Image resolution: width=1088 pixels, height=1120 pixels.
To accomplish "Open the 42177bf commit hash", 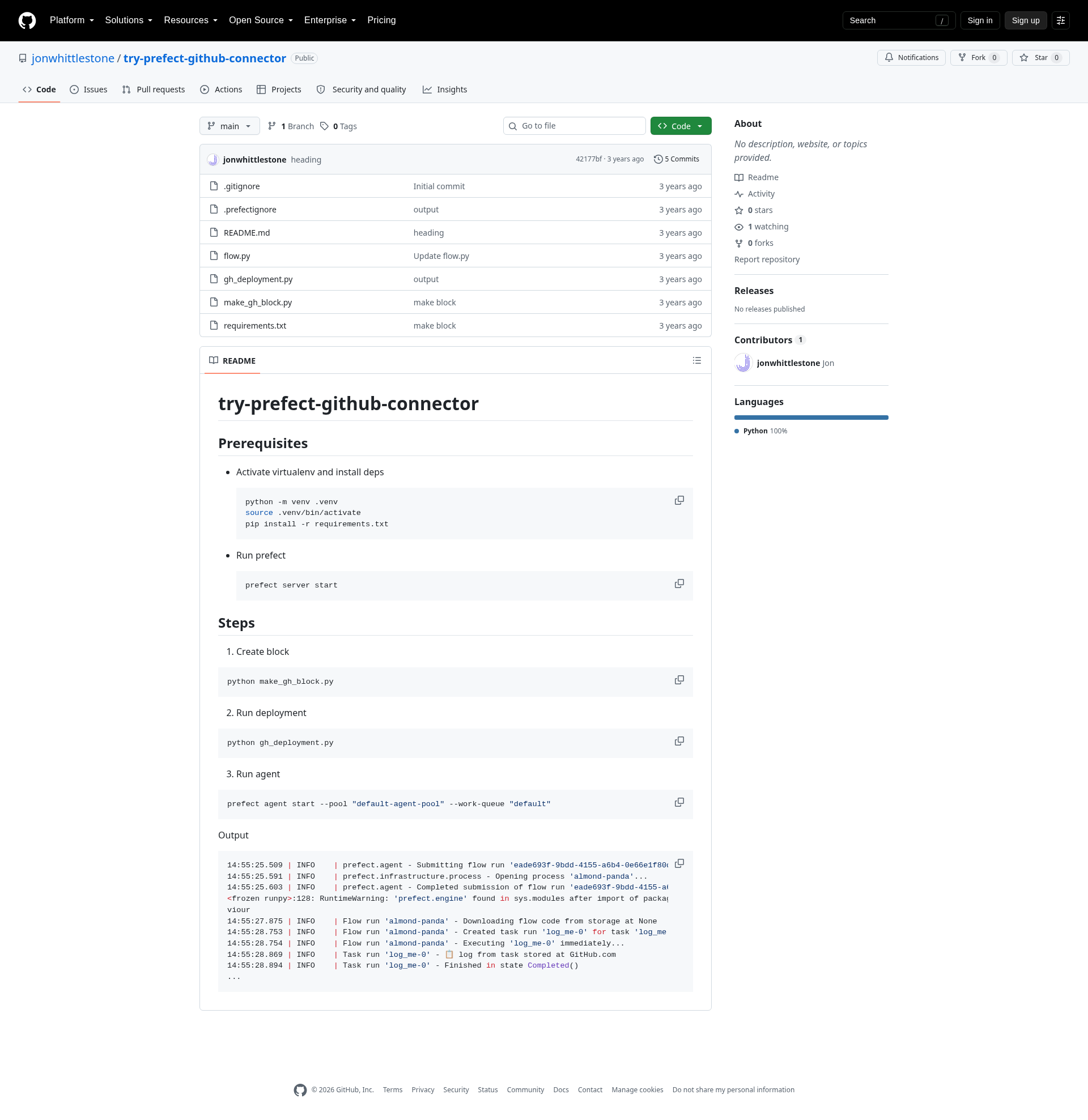I will [x=588, y=159].
